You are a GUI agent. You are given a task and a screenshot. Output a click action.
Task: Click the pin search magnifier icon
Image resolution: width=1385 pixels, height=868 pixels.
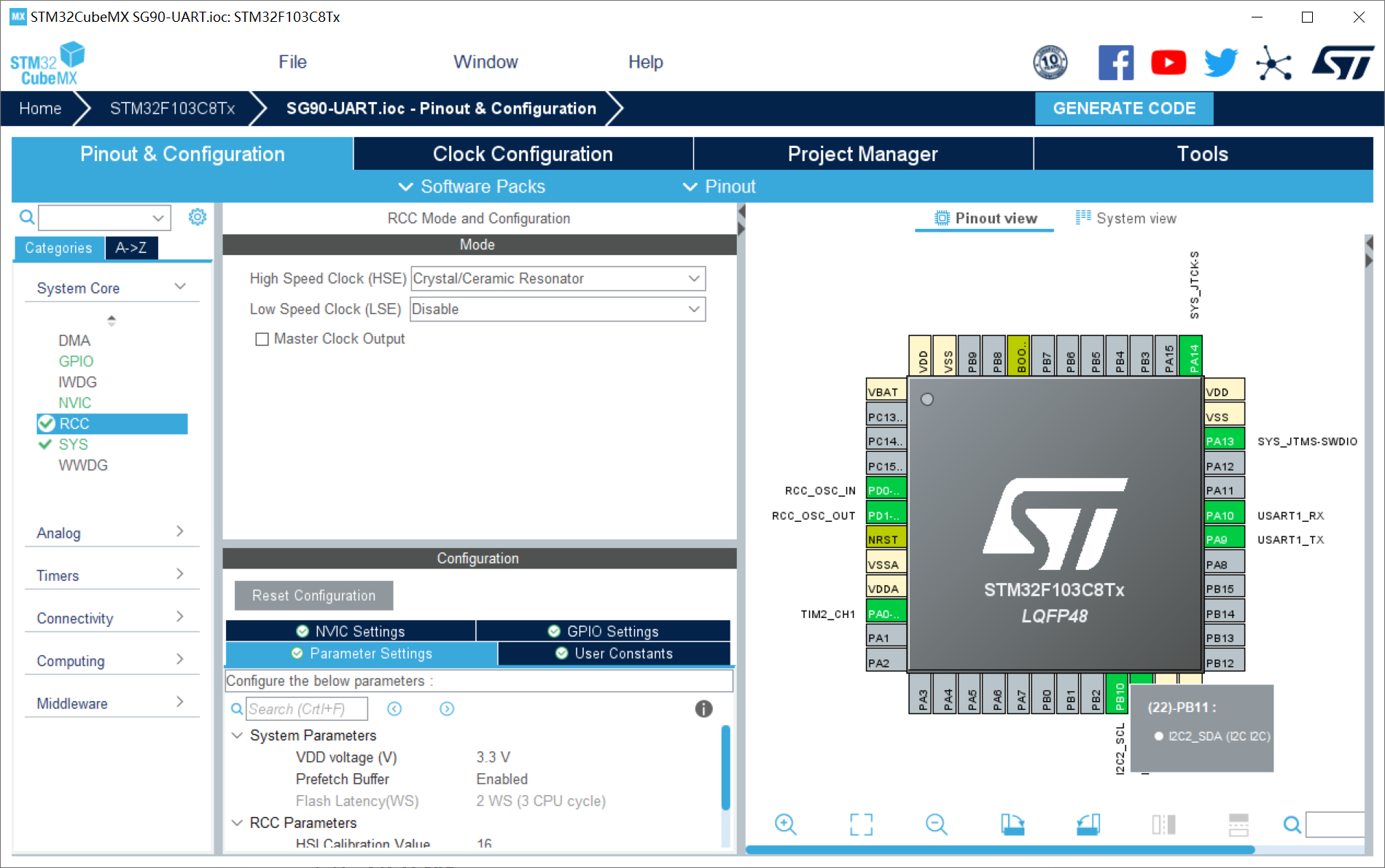[1292, 824]
